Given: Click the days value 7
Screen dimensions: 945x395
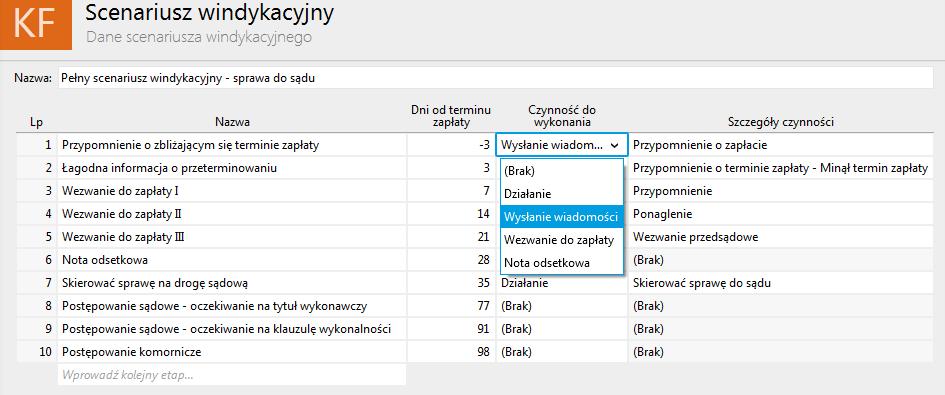Looking at the screenshot, I should pyautogui.click(x=451, y=191).
